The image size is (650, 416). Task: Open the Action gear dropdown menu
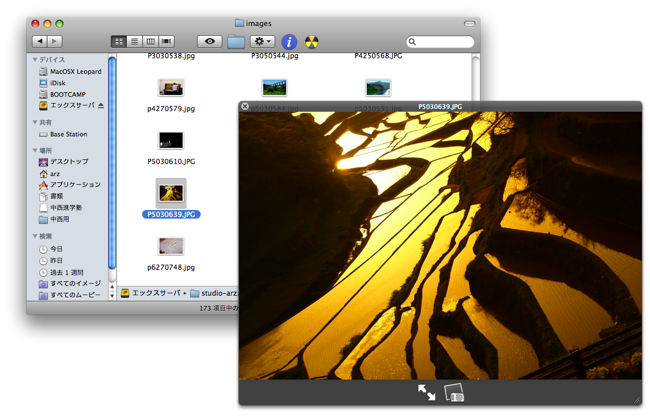tap(263, 42)
